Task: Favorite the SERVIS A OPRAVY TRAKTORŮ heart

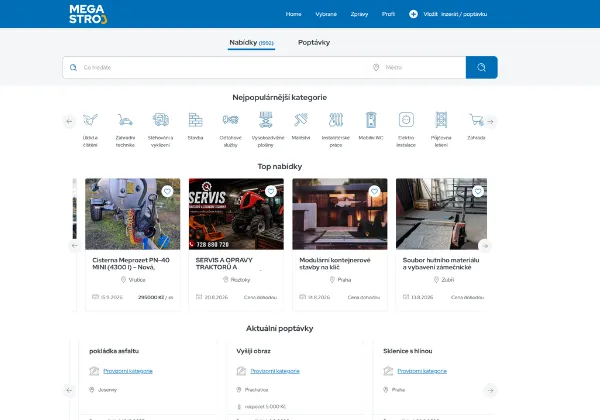Action: click(271, 191)
